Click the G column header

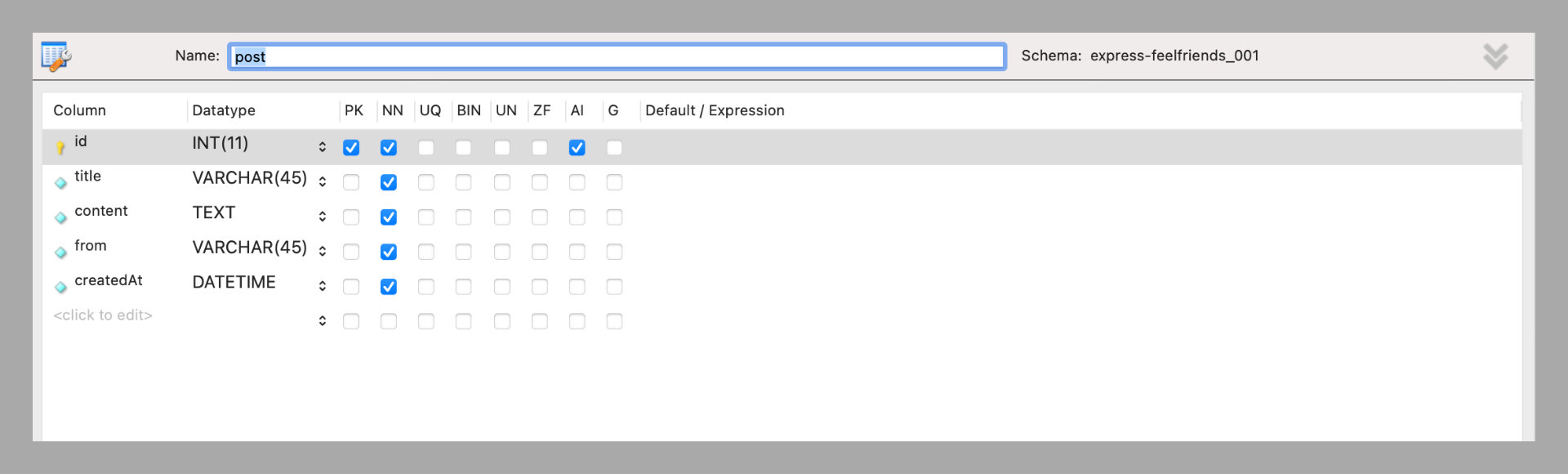[x=613, y=110]
